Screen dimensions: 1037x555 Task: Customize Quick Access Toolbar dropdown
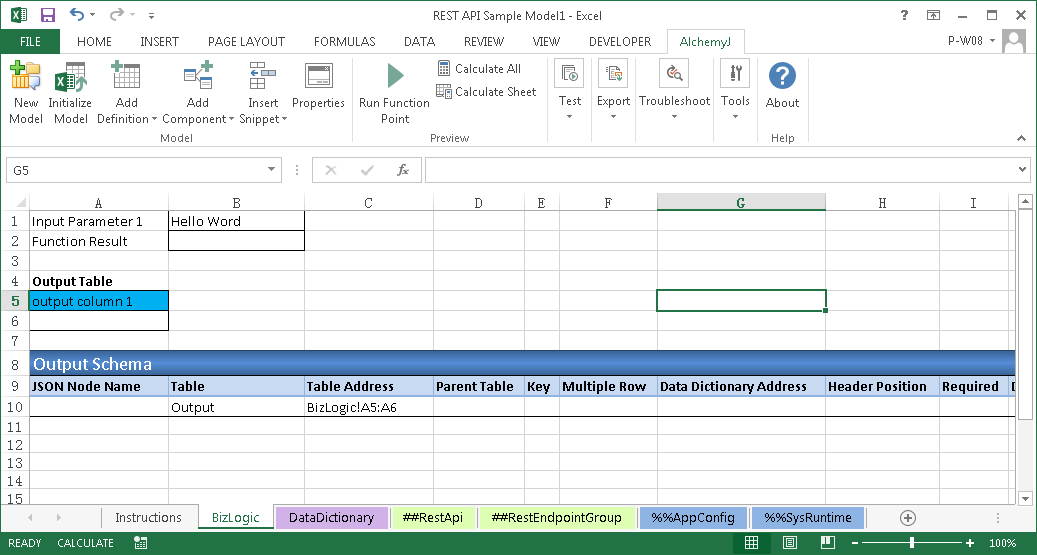[151, 15]
